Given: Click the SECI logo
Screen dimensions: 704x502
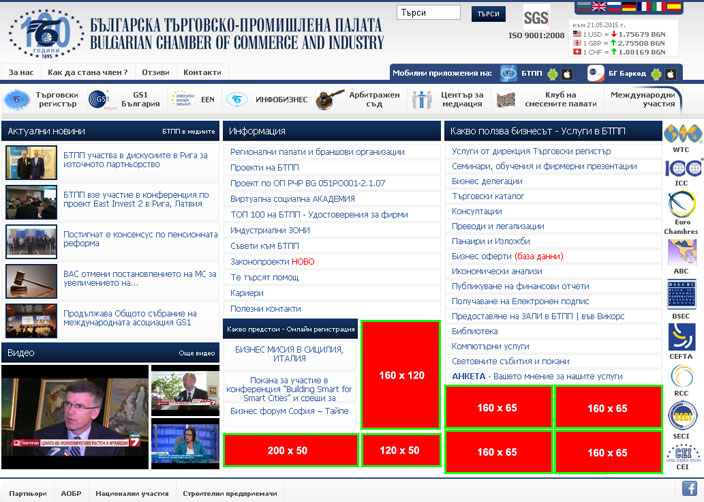Looking at the screenshot, I should [x=682, y=416].
